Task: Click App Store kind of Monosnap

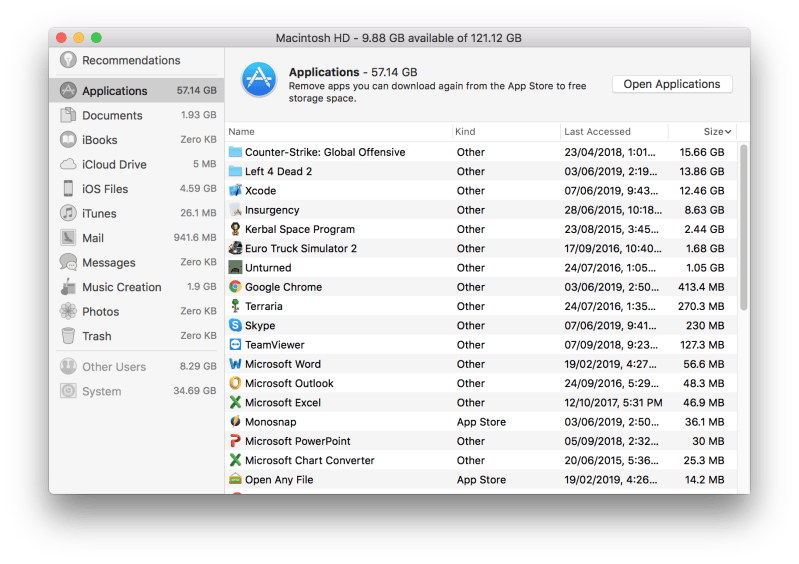Action: [481, 422]
